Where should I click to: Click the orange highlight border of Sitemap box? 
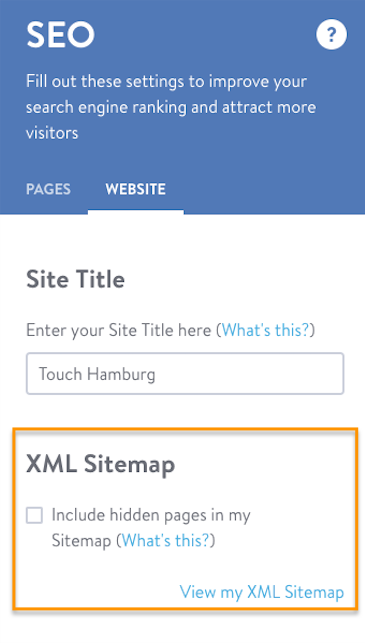pyautogui.click(x=185, y=429)
